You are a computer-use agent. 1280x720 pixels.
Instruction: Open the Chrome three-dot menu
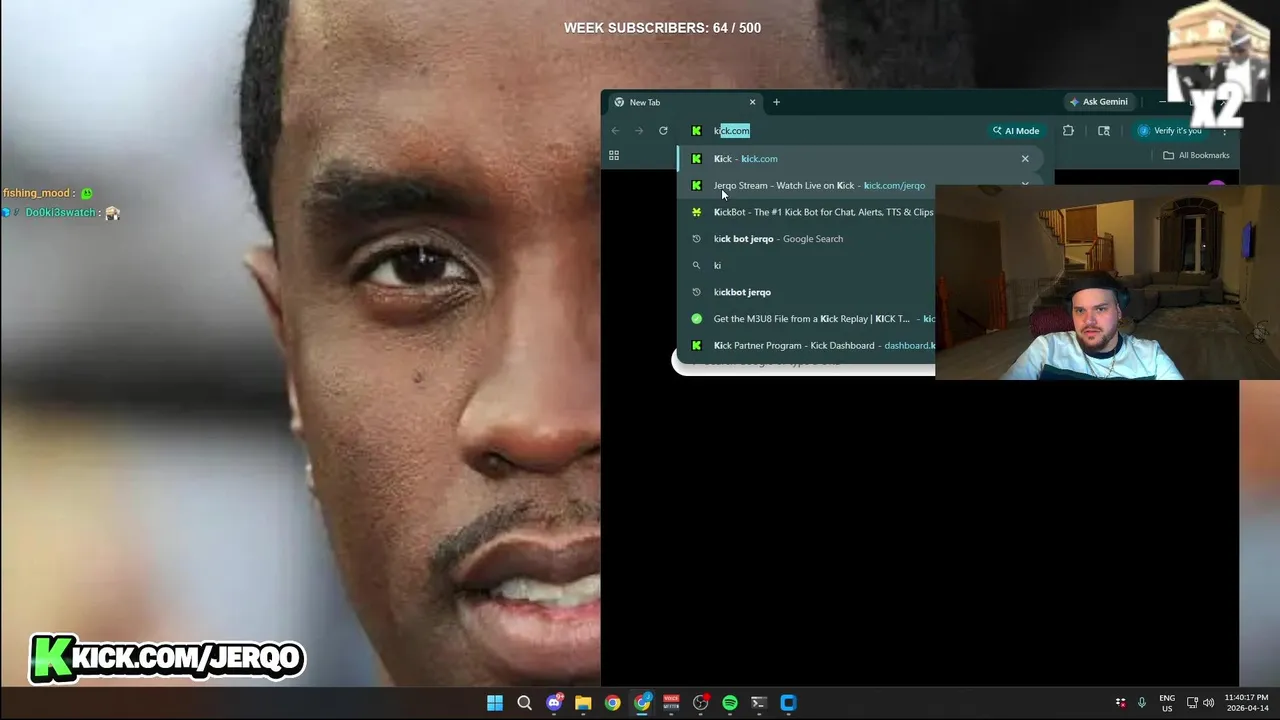[1225, 131]
